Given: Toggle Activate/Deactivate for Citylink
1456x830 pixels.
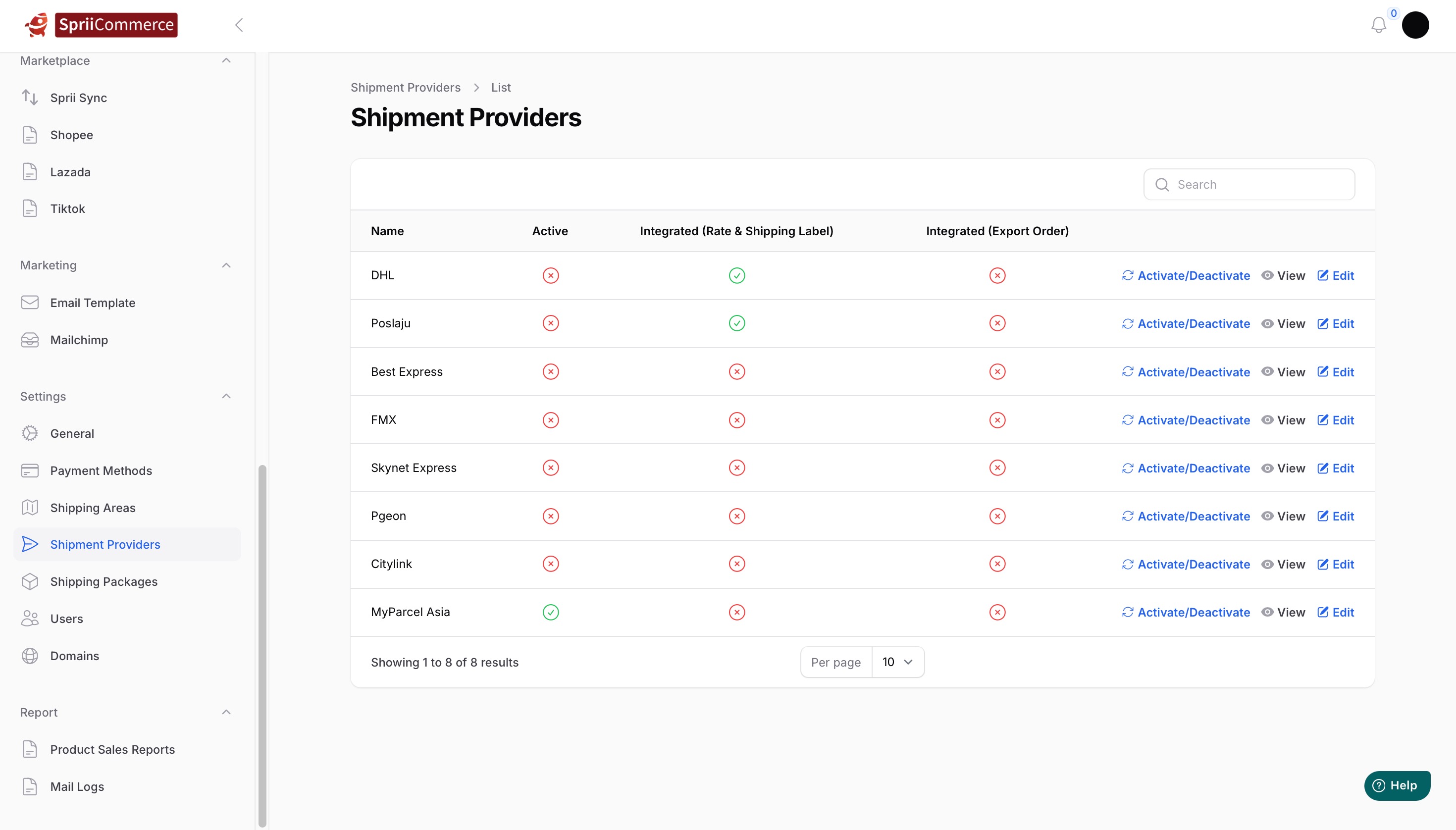Looking at the screenshot, I should [x=1186, y=564].
